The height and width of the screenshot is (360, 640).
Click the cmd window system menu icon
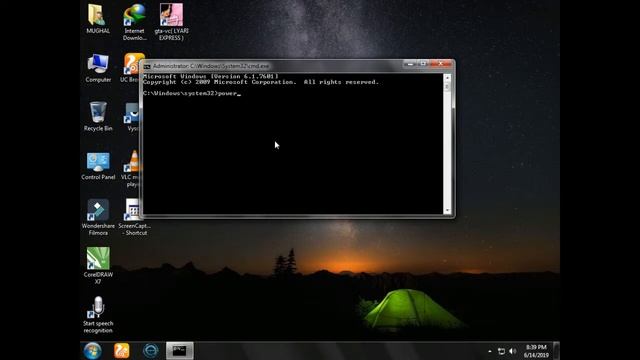[x=147, y=66]
